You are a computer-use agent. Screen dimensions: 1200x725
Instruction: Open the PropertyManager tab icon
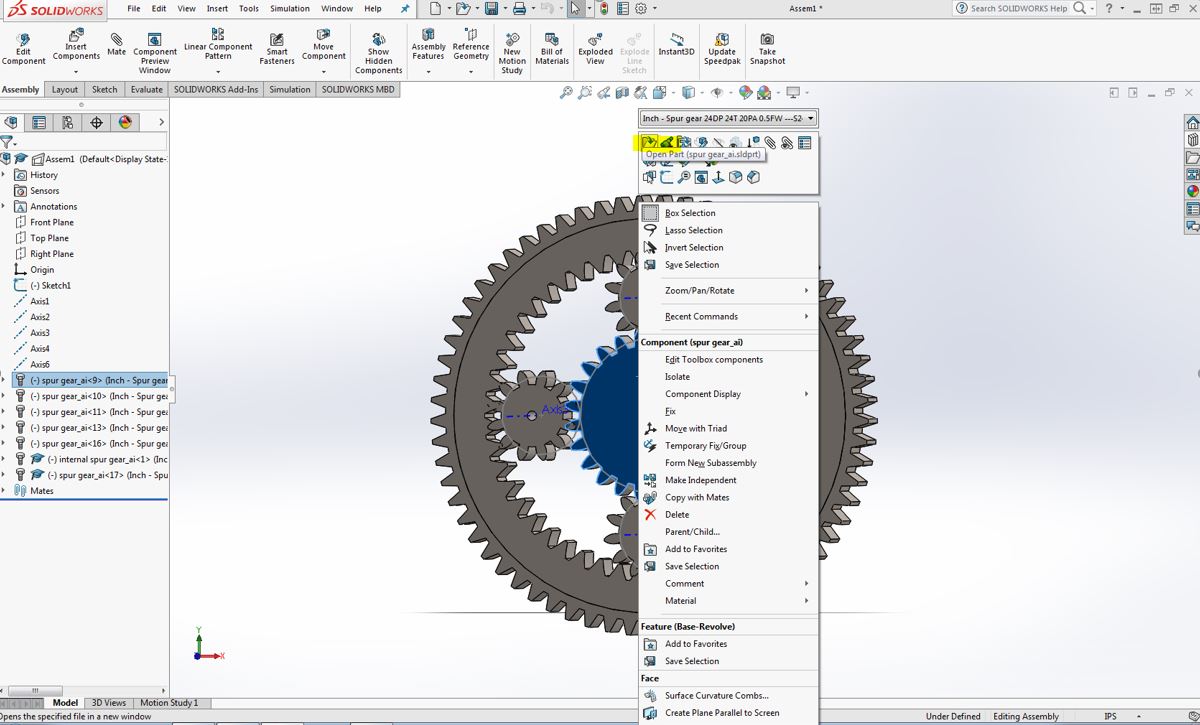pos(39,122)
